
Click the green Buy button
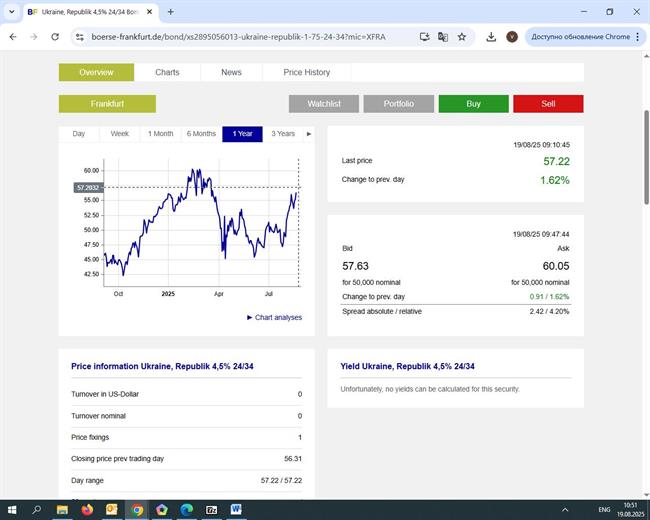pyautogui.click(x=473, y=104)
